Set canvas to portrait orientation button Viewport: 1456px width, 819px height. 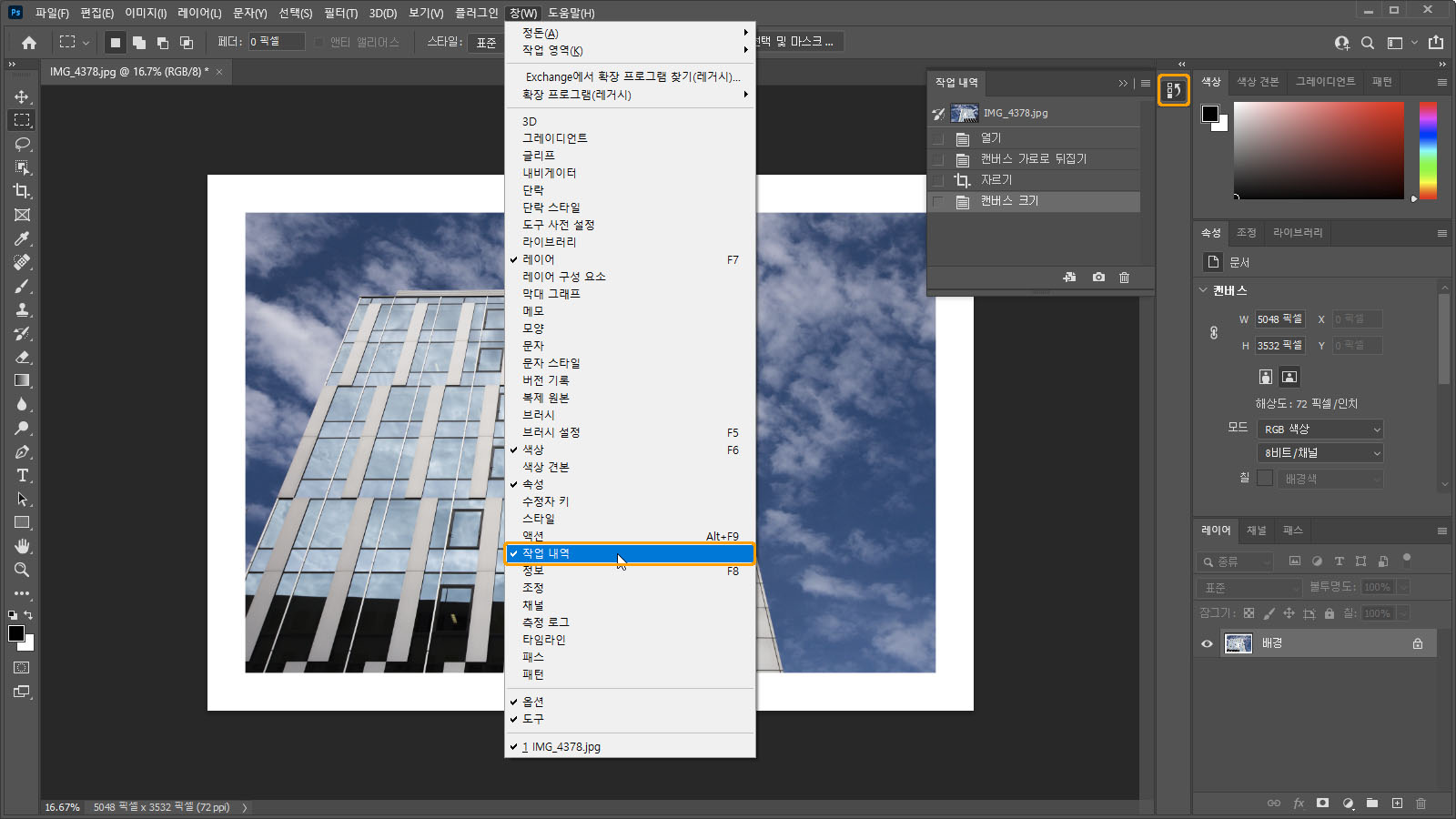point(1266,377)
